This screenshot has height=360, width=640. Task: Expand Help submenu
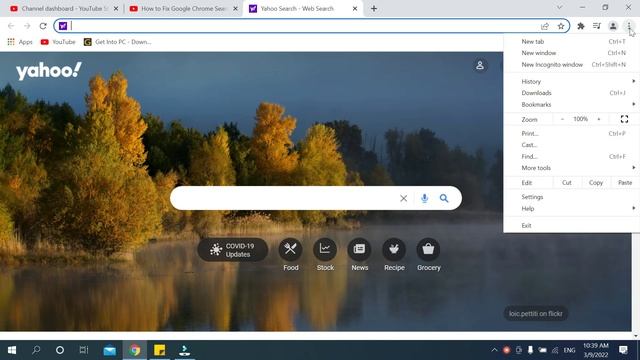pos(571,209)
